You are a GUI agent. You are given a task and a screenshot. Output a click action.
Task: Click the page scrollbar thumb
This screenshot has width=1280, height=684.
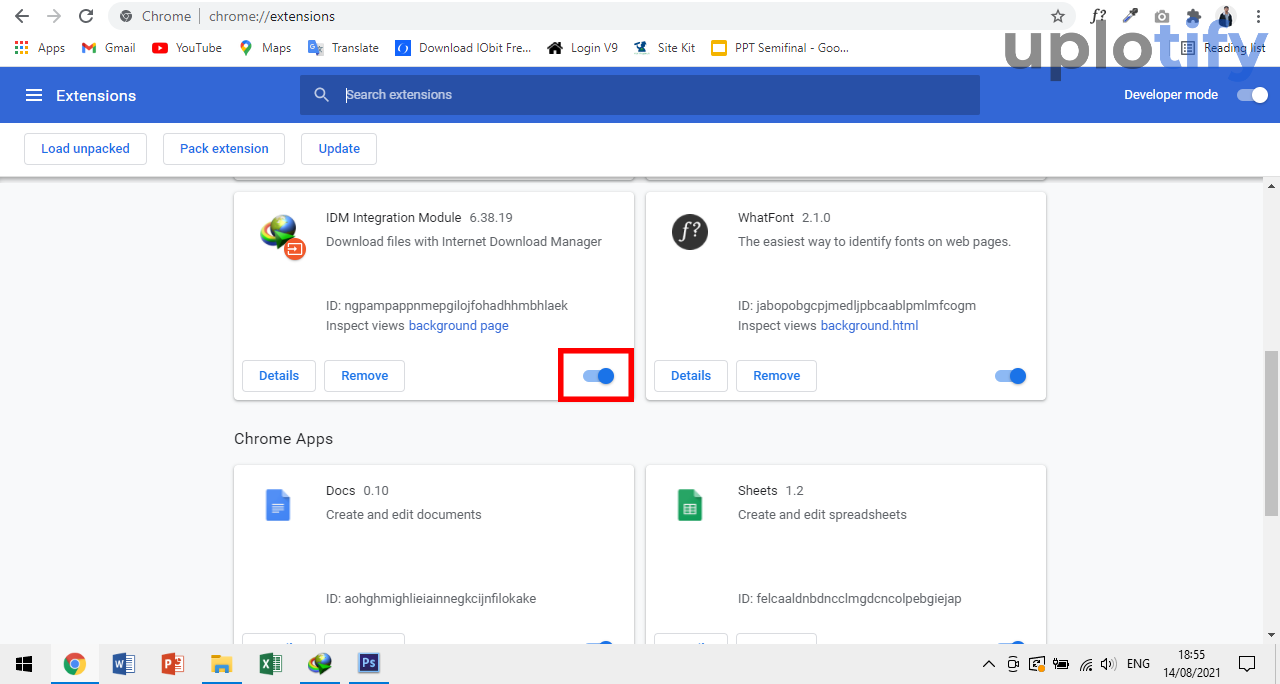(1271, 433)
